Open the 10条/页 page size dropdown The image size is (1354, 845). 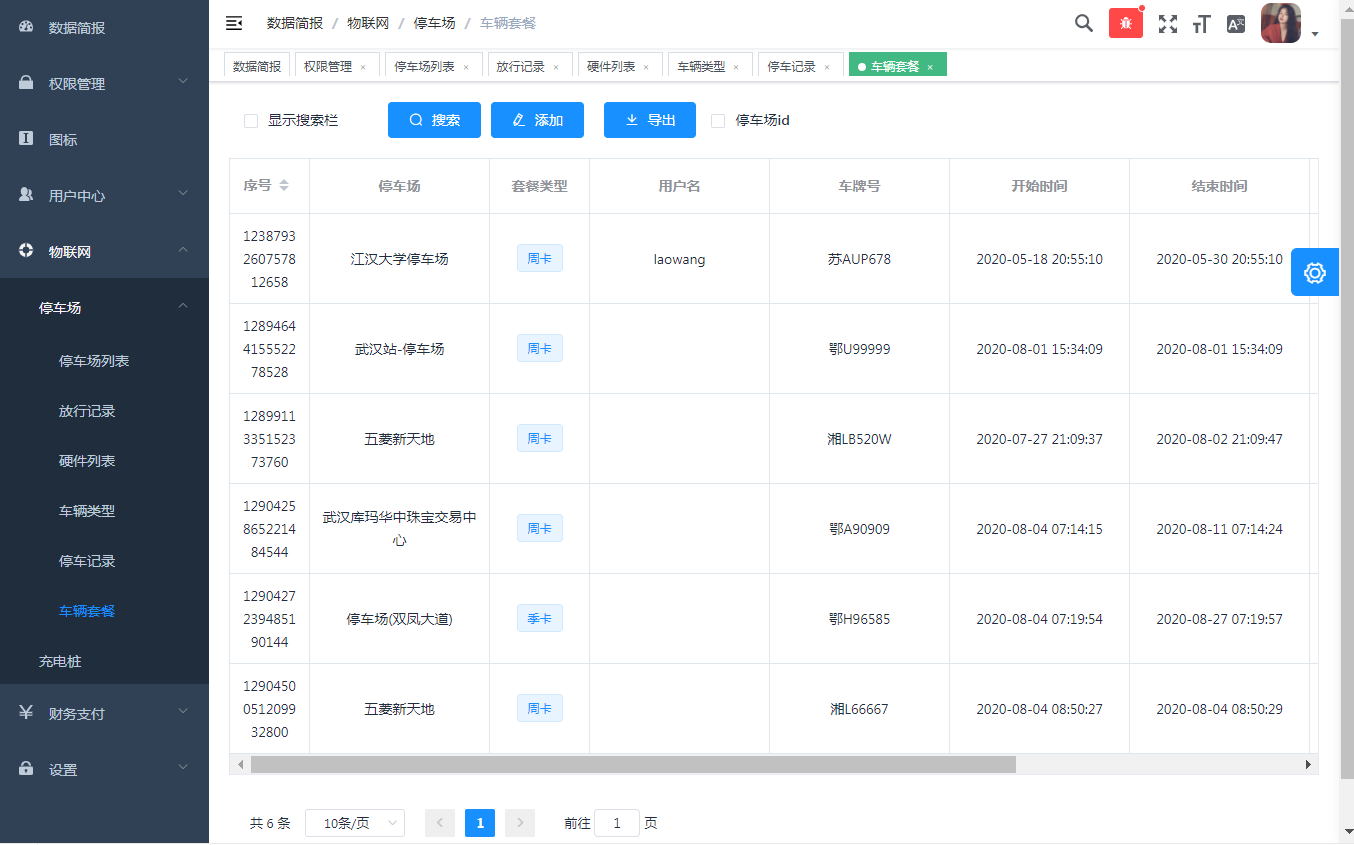click(x=354, y=823)
